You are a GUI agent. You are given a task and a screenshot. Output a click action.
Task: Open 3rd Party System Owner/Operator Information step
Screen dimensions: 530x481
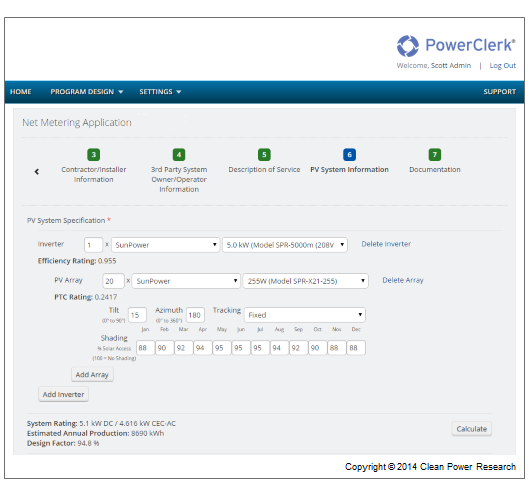[x=179, y=179]
